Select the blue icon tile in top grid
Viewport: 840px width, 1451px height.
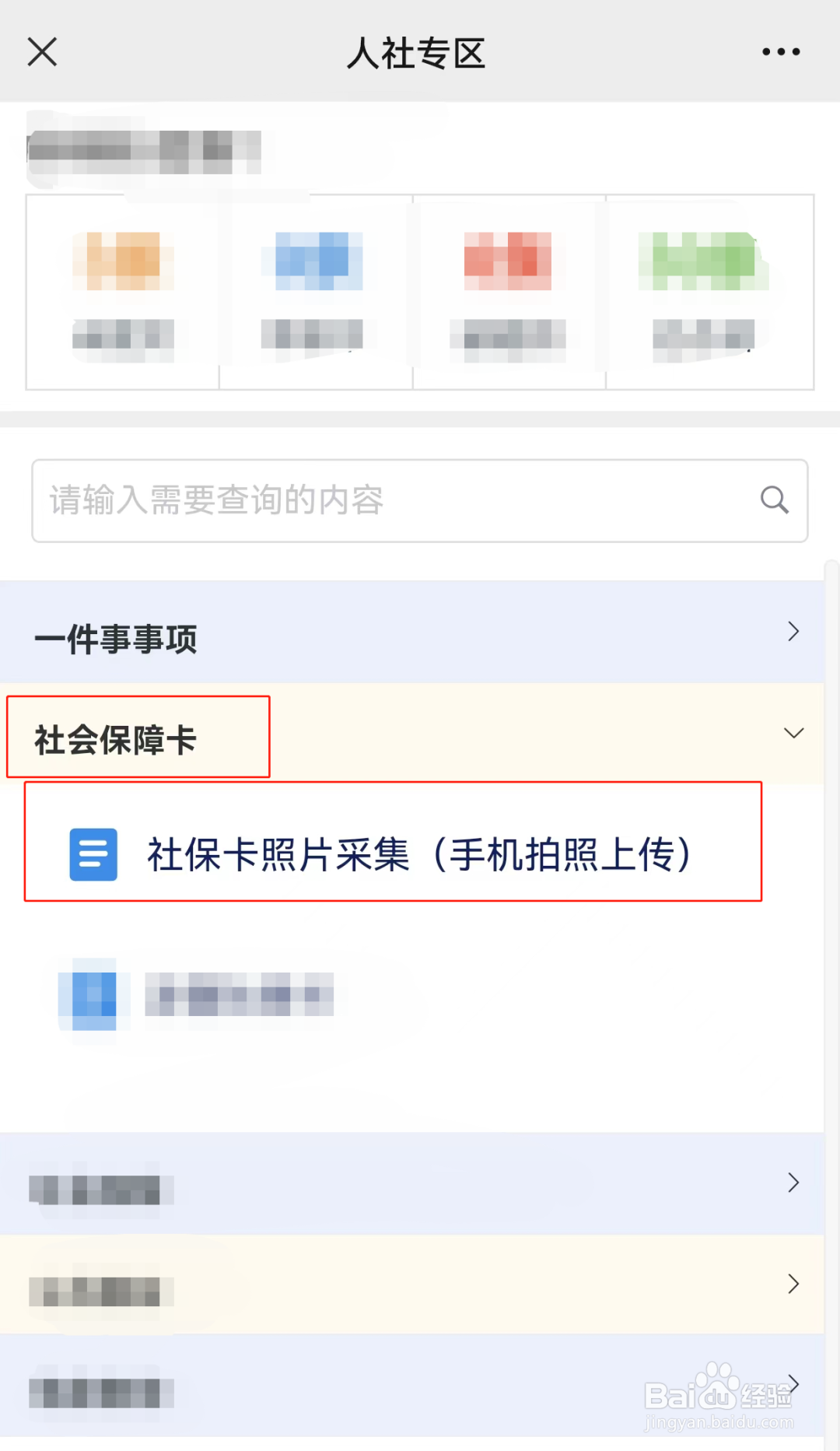tap(316, 293)
